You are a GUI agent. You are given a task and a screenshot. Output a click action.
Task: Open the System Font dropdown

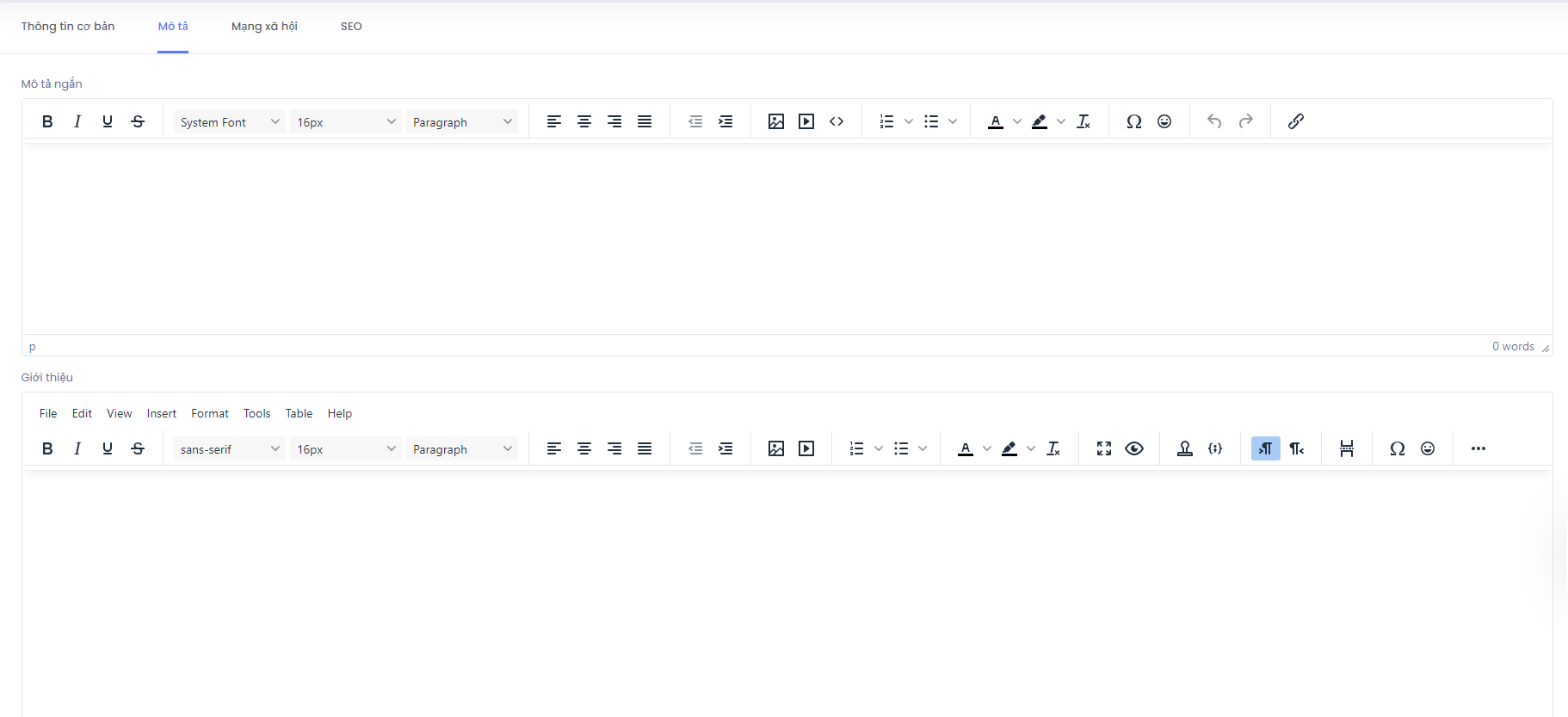tap(229, 122)
